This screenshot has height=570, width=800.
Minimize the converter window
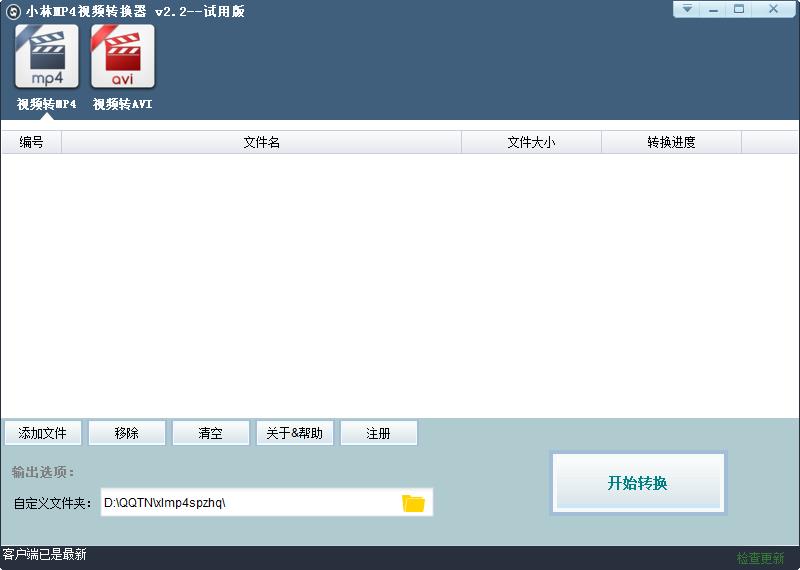(713, 9)
